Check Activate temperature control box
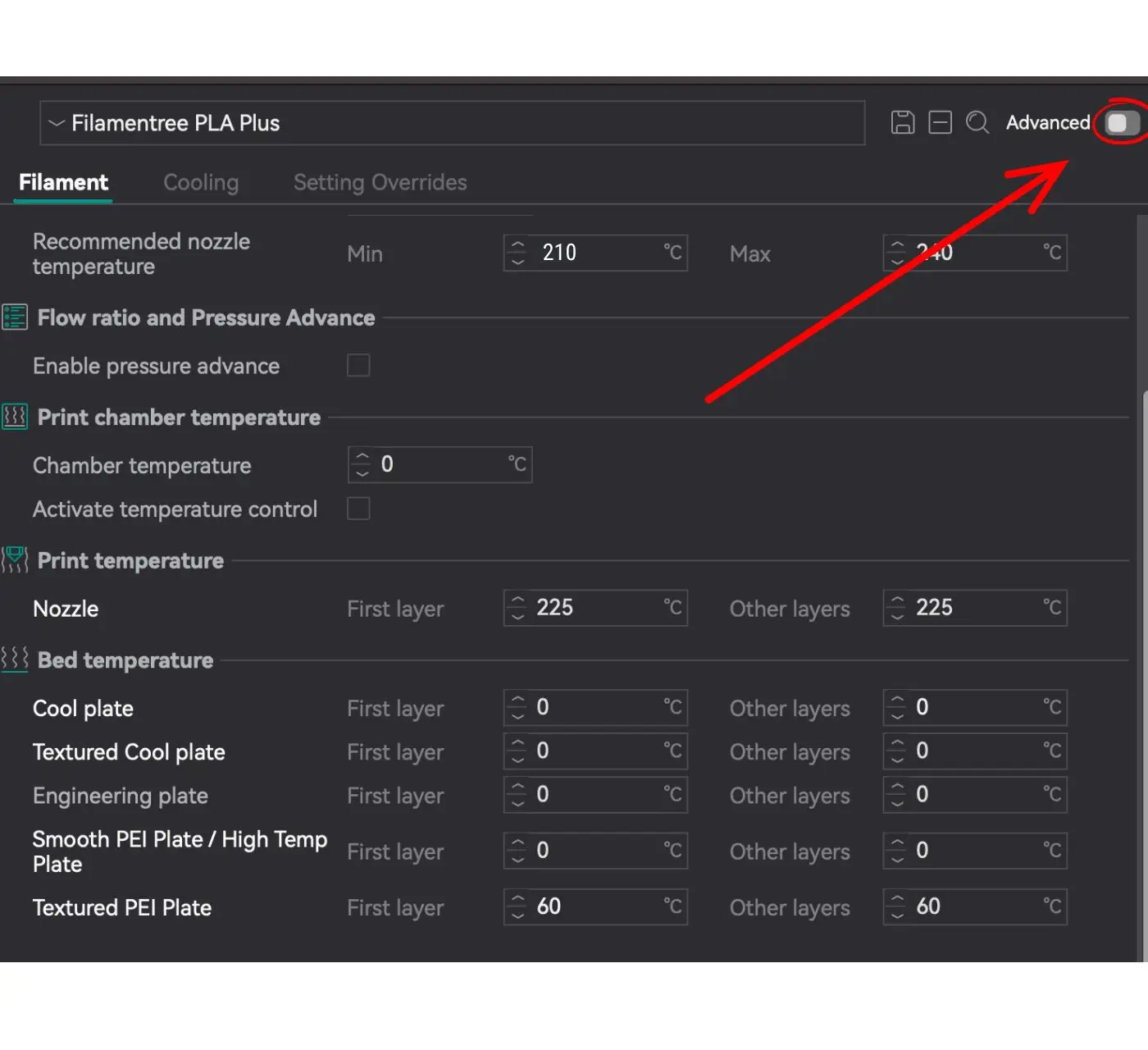 (x=358, y=509)
